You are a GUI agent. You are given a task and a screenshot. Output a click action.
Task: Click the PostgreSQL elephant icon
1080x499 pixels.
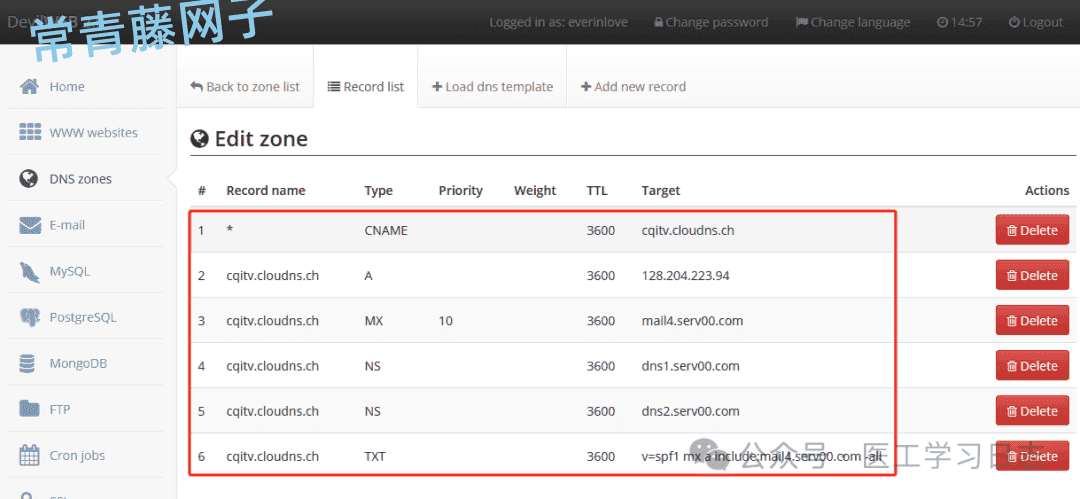coord(30,317)
